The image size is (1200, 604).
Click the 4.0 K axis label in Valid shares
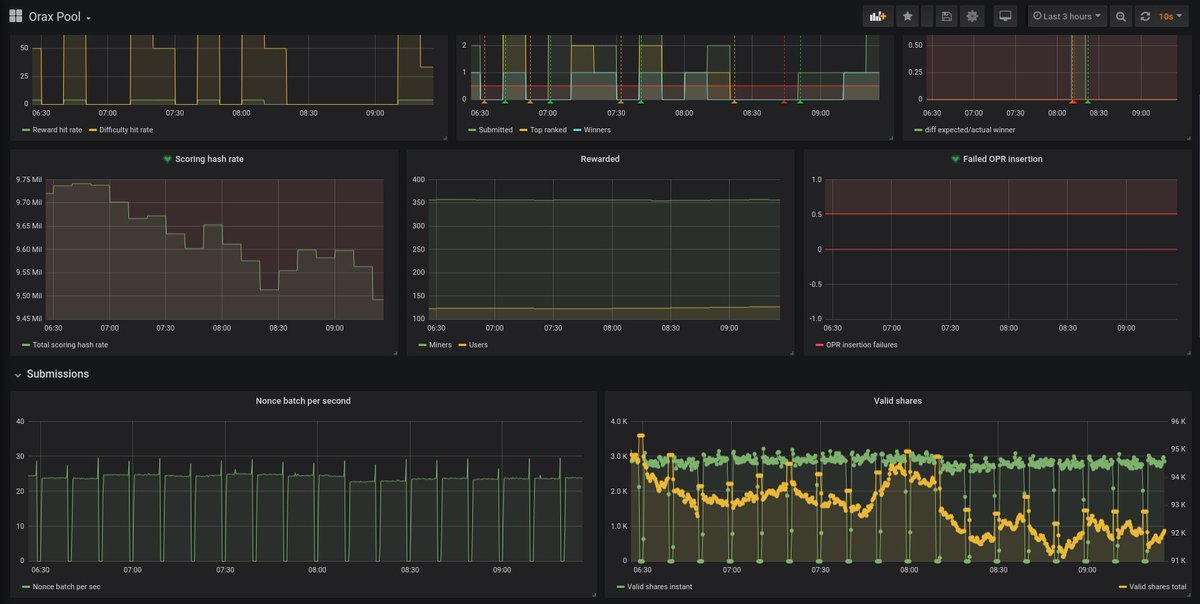pos(617,421)
